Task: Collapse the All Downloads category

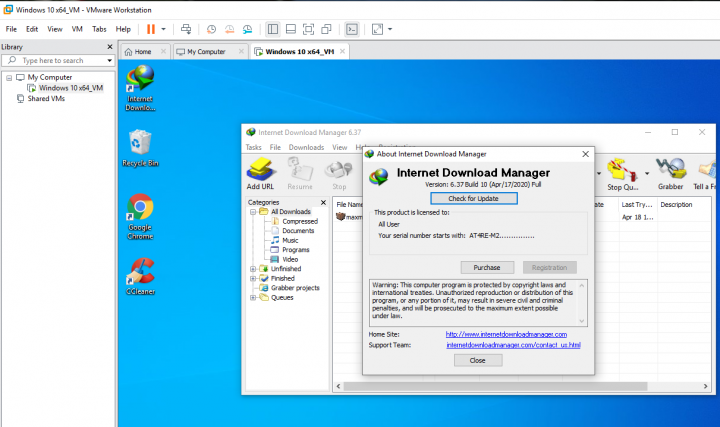Action: point(253,212)
